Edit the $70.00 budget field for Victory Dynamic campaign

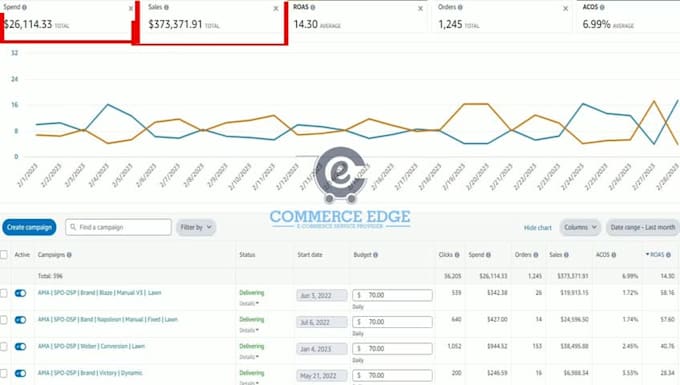pyautogui.click(x=392, y=375)
